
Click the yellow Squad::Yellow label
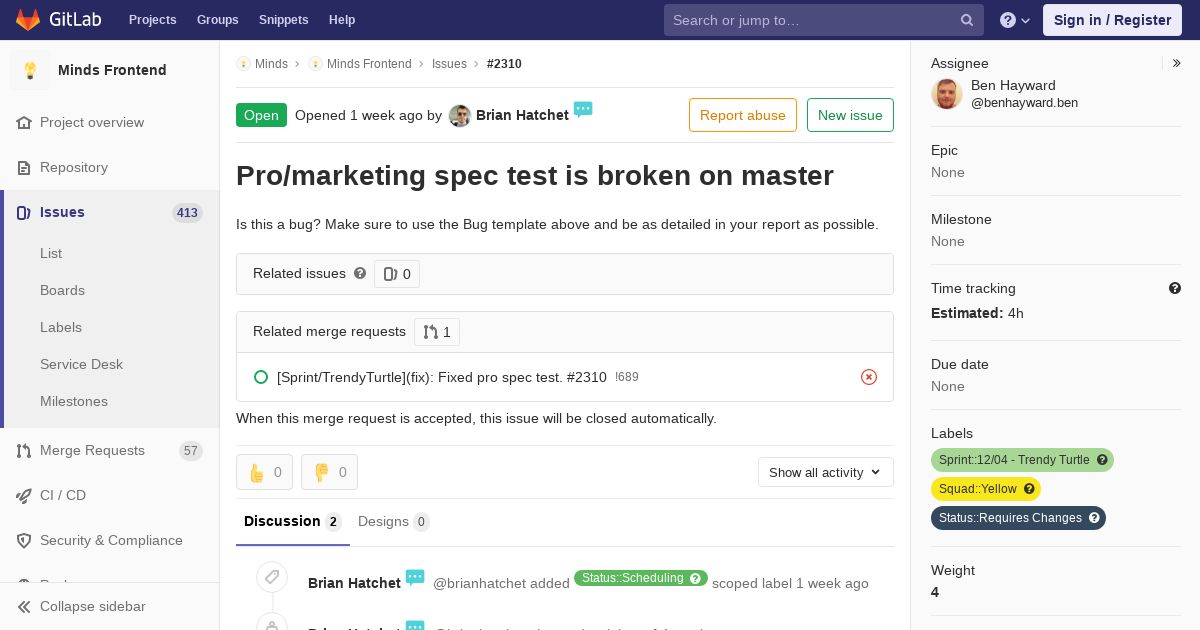(977, 489)
